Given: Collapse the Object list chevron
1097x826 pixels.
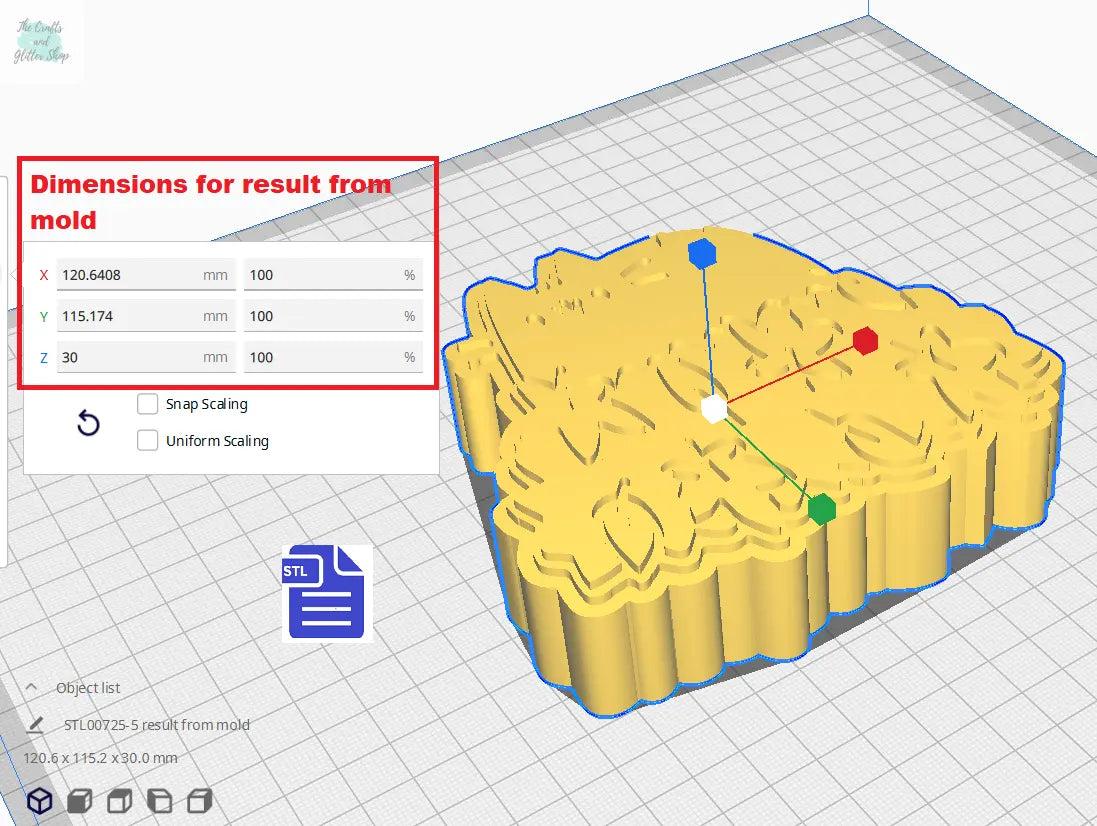Looking at the screenshot, I should (31, 688).
